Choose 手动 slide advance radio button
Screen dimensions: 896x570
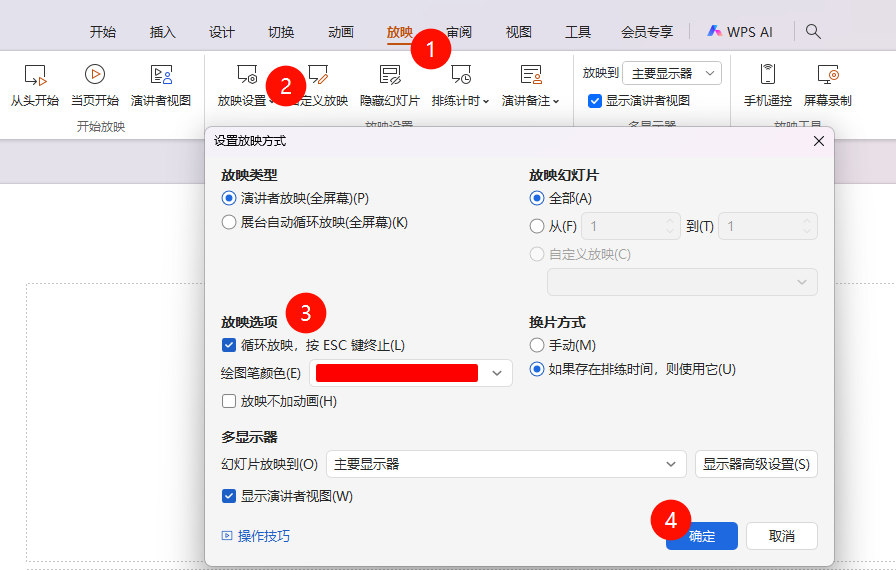pyautogui.click(x=537, y=345)
